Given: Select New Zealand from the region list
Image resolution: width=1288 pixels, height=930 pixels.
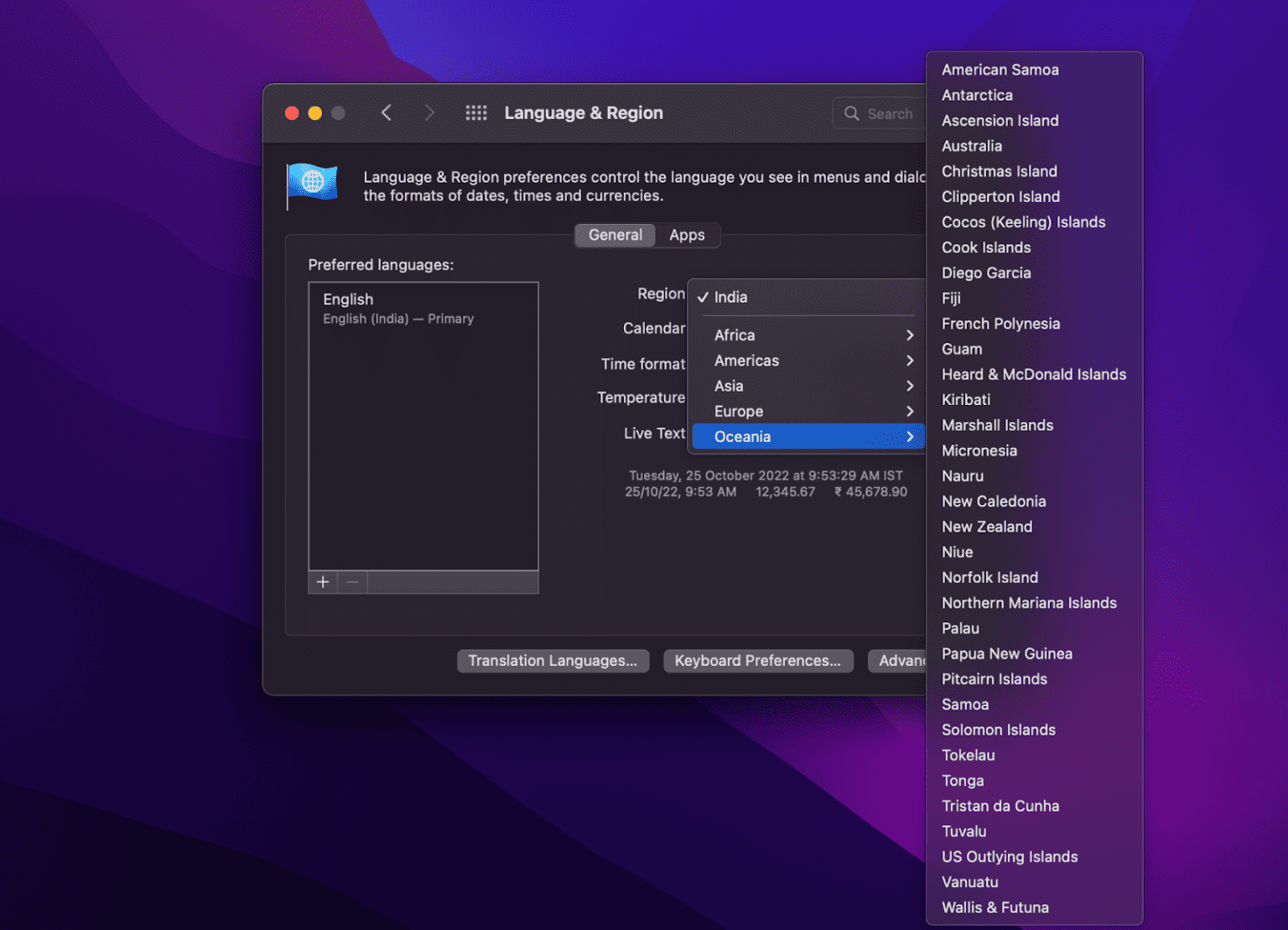Looking at the screenshot, I should [x=987, y=527].
